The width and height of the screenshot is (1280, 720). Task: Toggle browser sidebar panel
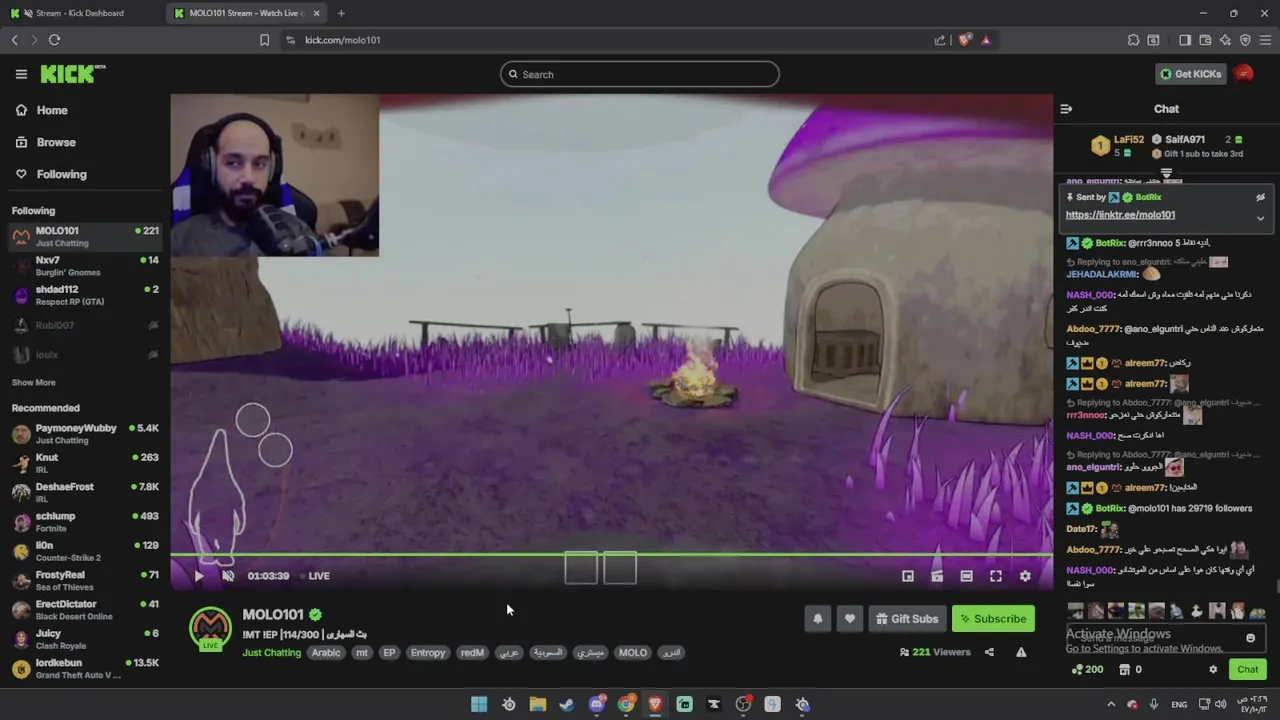(x=1185, y=40)
